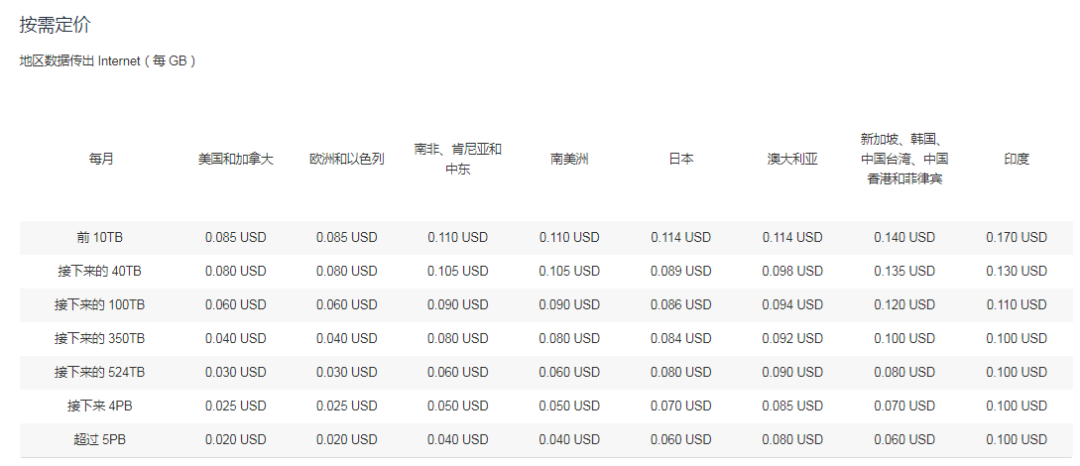Select the 0.089 USD price under 日本
Viewport: 1080px width, 466px height.
(x=680, y=271)
